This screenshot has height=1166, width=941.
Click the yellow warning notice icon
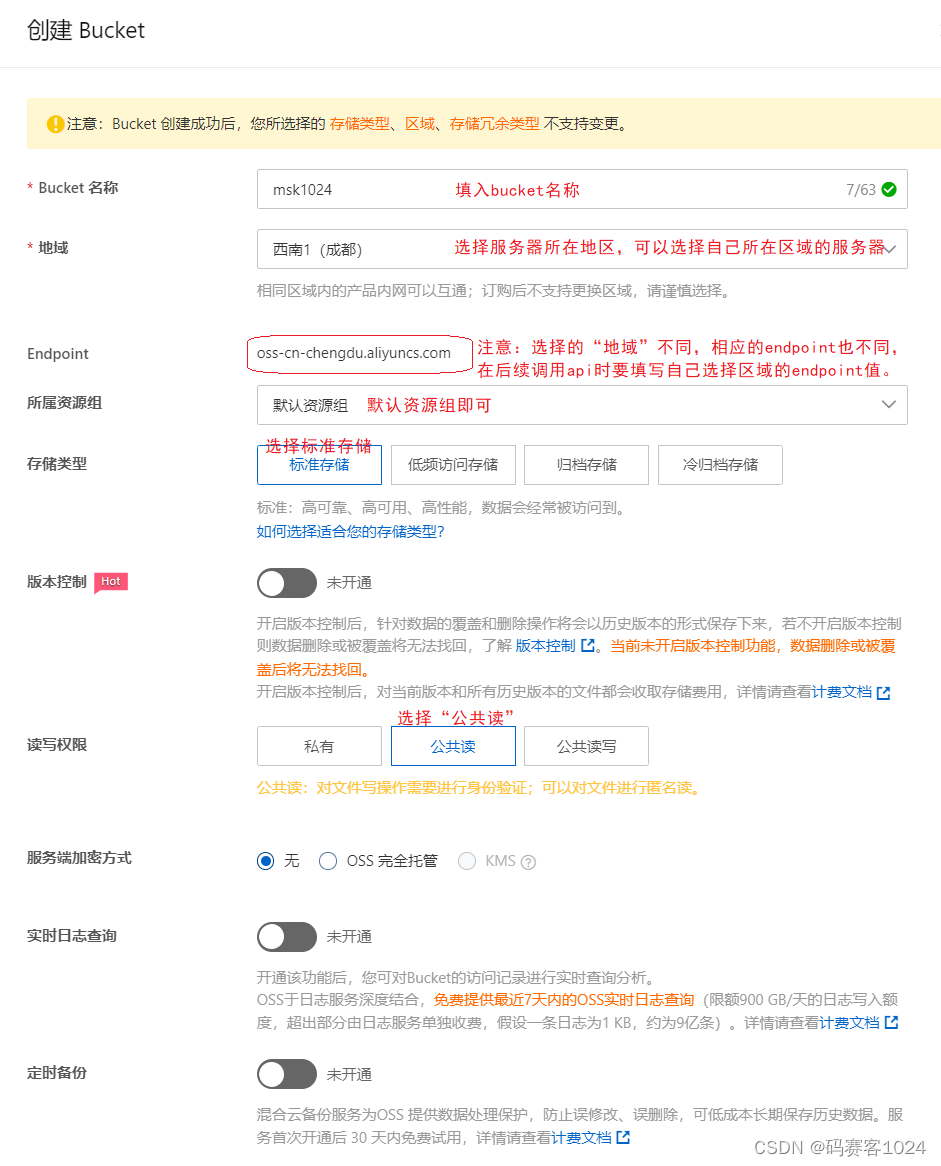[x=55, y=124]
